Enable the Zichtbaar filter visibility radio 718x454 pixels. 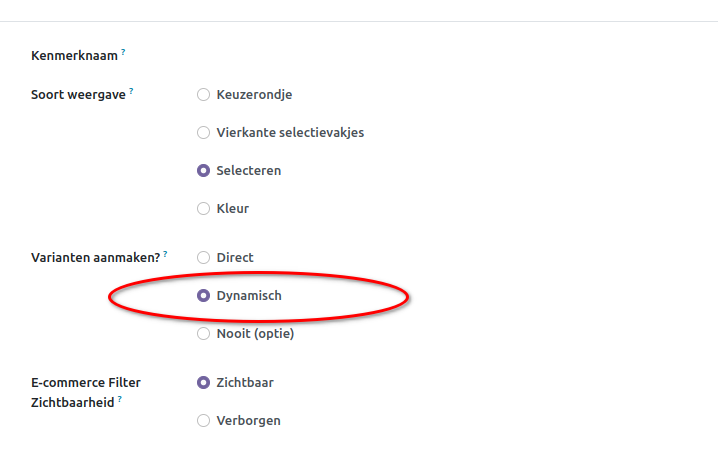coord(203,383)
